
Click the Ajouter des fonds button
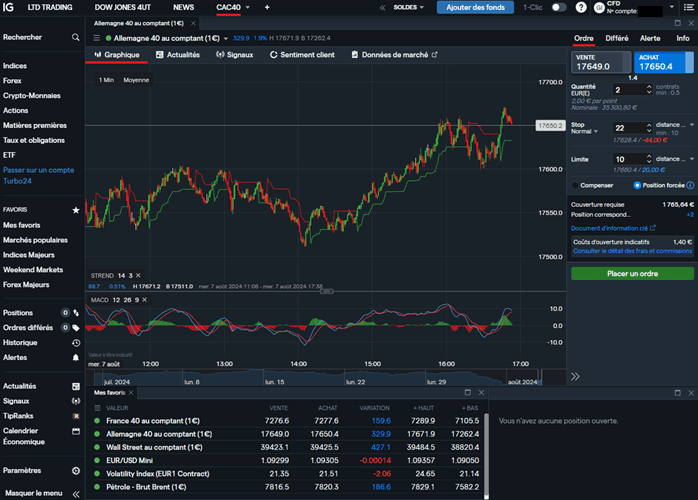pyautogui.click(x=474, y=7)
